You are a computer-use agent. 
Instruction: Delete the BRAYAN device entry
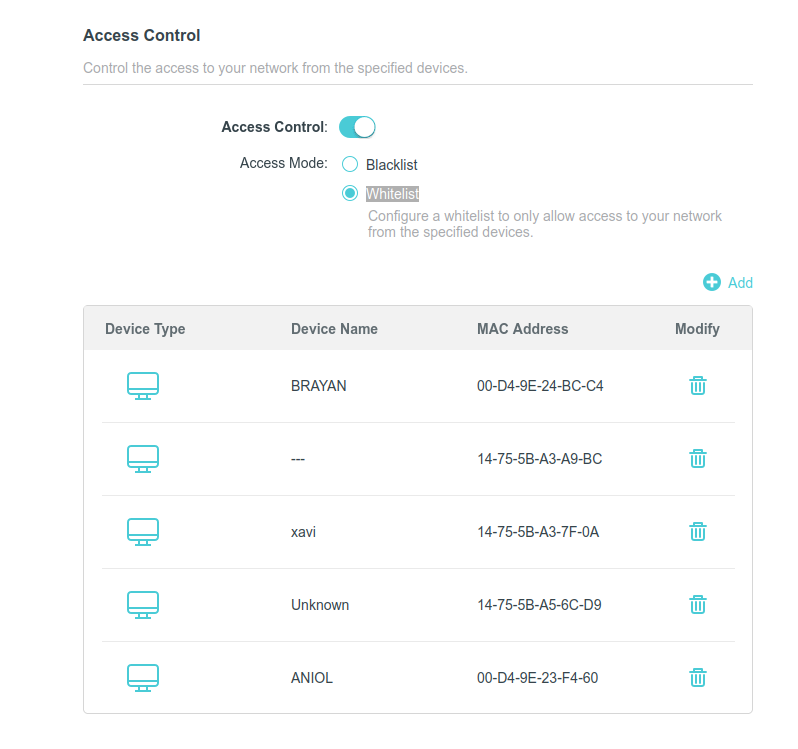[x=697, y=386]
